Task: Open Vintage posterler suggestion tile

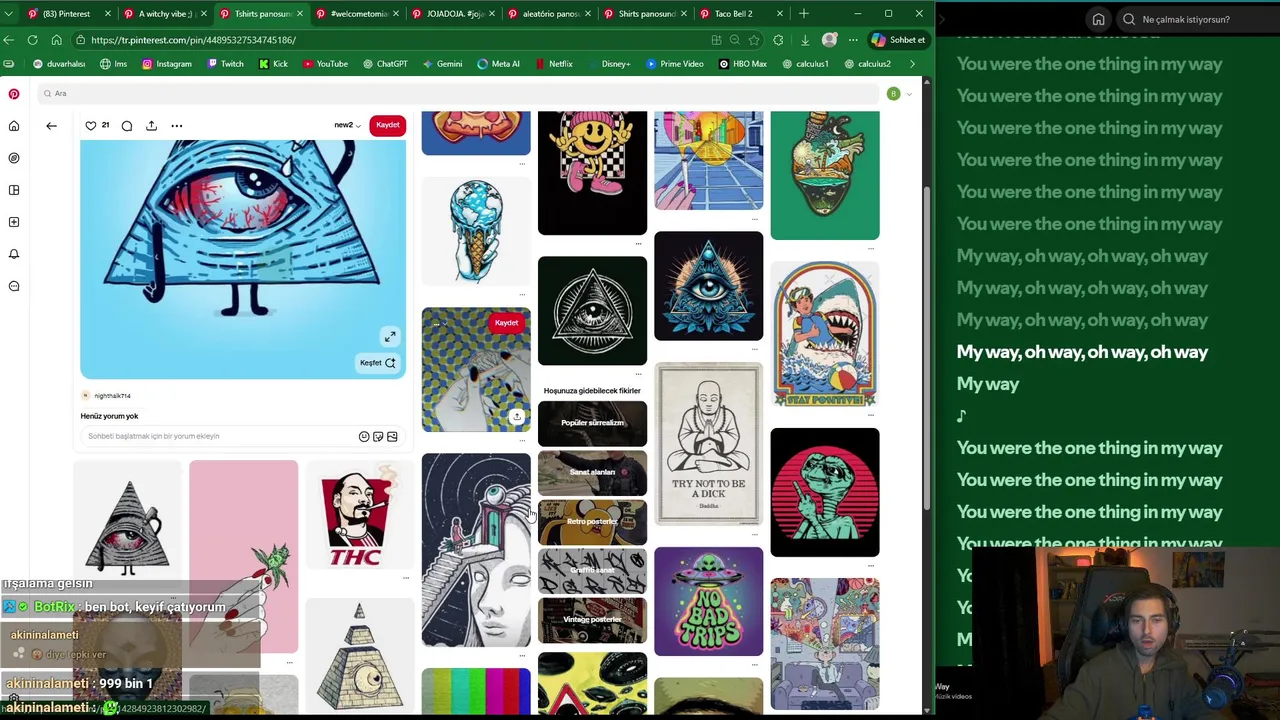Action: 592,620
